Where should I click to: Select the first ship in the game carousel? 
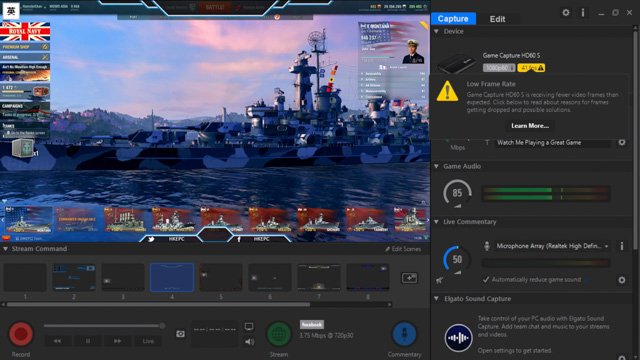pos(28,219)
